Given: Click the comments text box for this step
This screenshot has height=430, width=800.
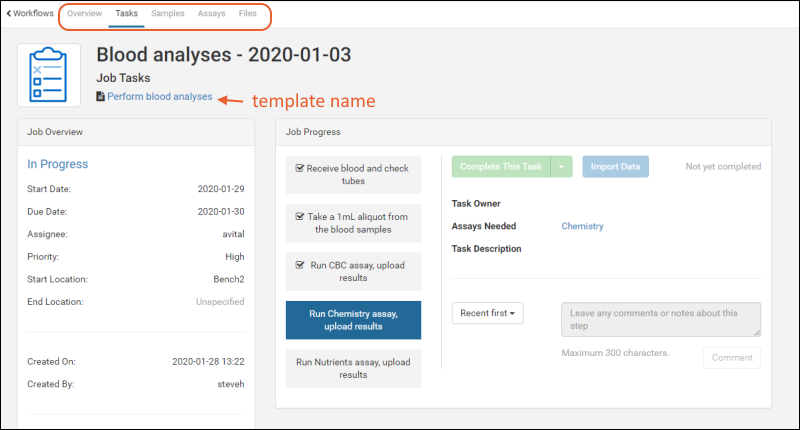Looking at the screenshot, I should pyautogui.click(x=660, y=319).
